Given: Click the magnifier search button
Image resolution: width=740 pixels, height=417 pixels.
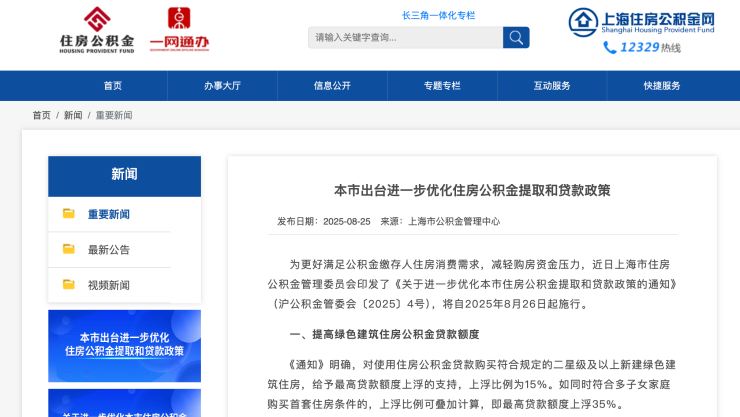Looking at the screenshot, I should pos(516,37).
